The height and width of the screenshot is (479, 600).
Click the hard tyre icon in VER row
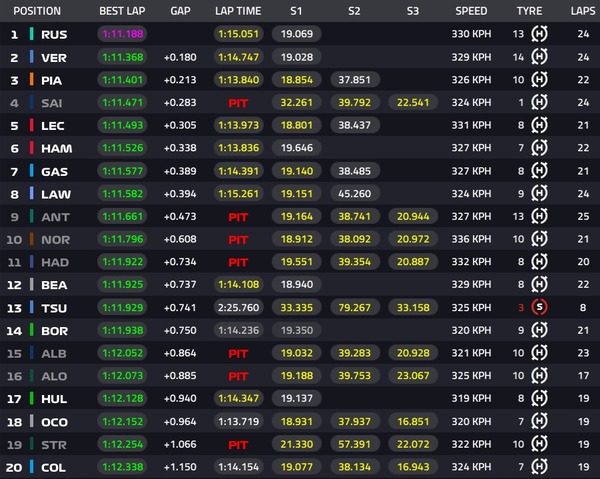tap(539, 57)
